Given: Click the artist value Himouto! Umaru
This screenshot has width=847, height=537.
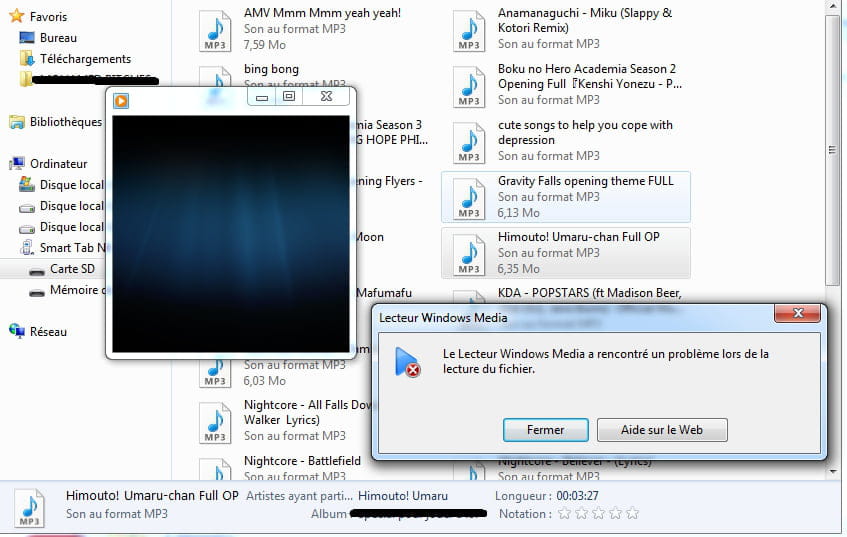Looking at the screenshot, I should 403,496.
